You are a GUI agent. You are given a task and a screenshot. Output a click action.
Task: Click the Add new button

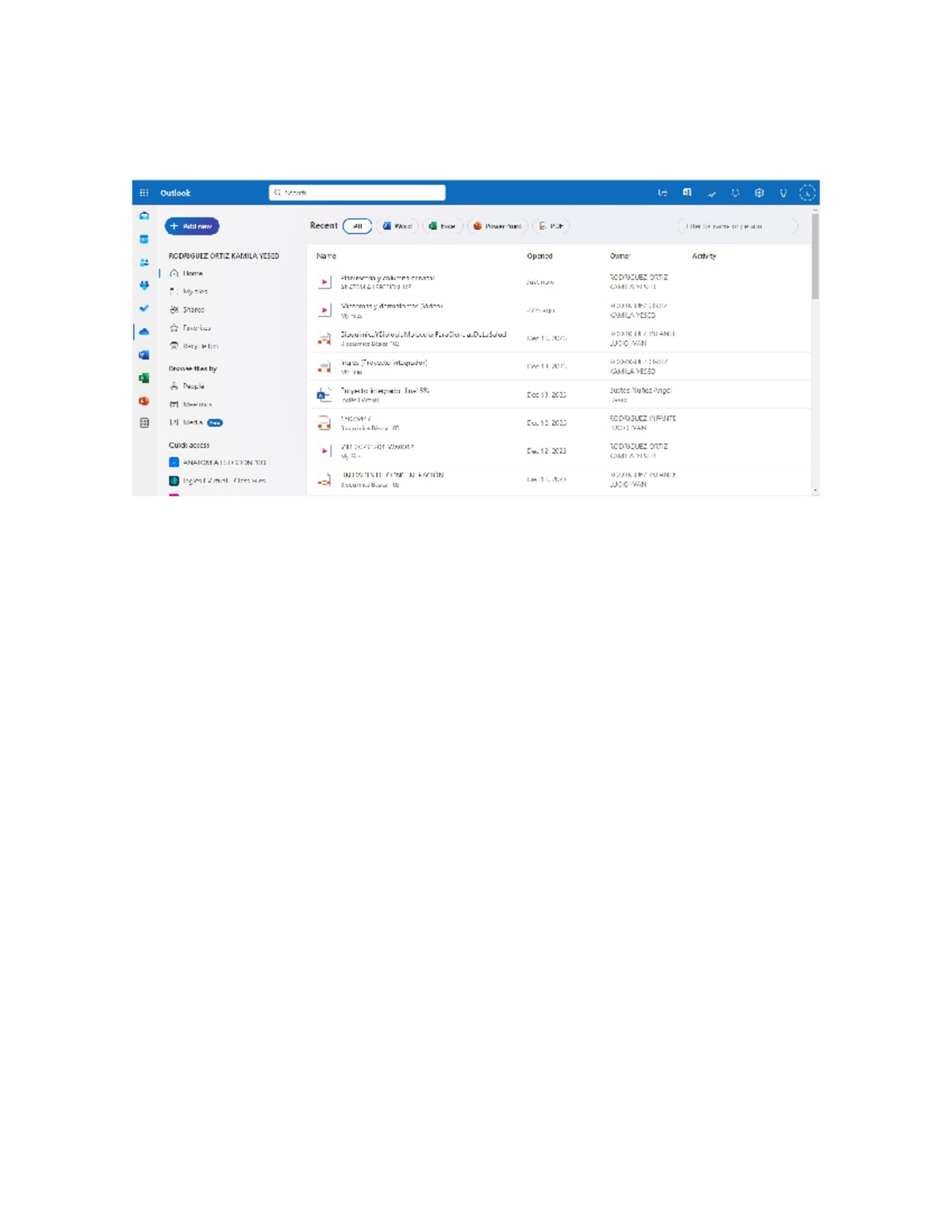(191, 226)
